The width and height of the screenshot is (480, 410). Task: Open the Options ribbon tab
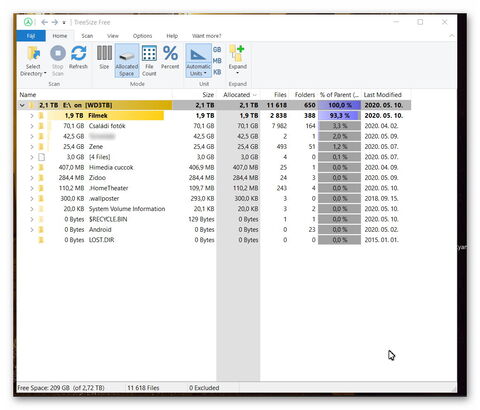coord(142,36)
